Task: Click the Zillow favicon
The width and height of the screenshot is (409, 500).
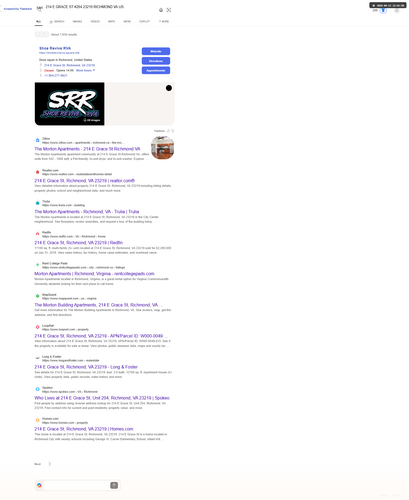Action: coord(37,140)
